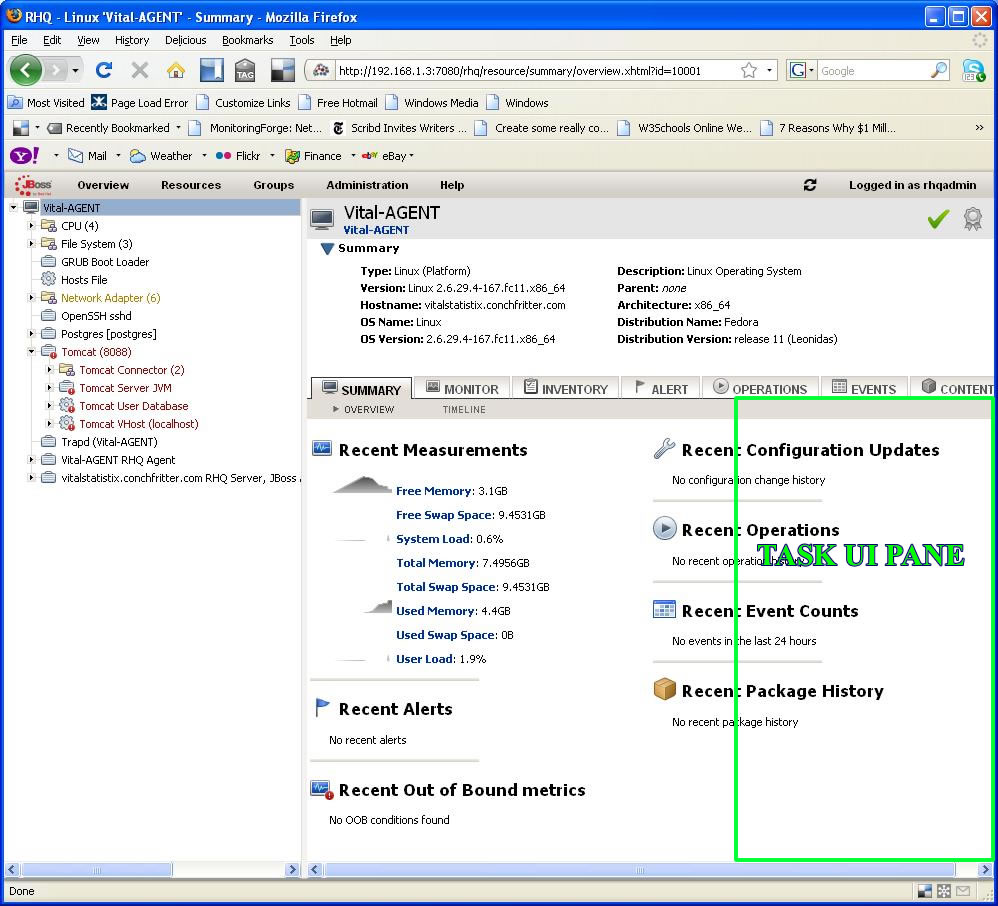Open the Resources menu

(191, 185)
